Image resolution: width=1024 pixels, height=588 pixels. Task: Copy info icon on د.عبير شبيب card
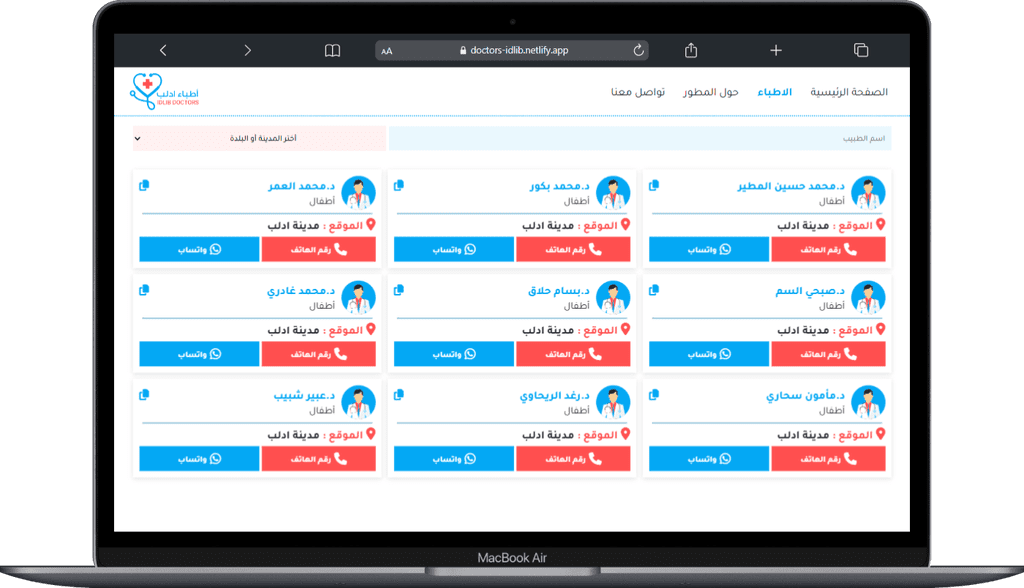(144, 395)
